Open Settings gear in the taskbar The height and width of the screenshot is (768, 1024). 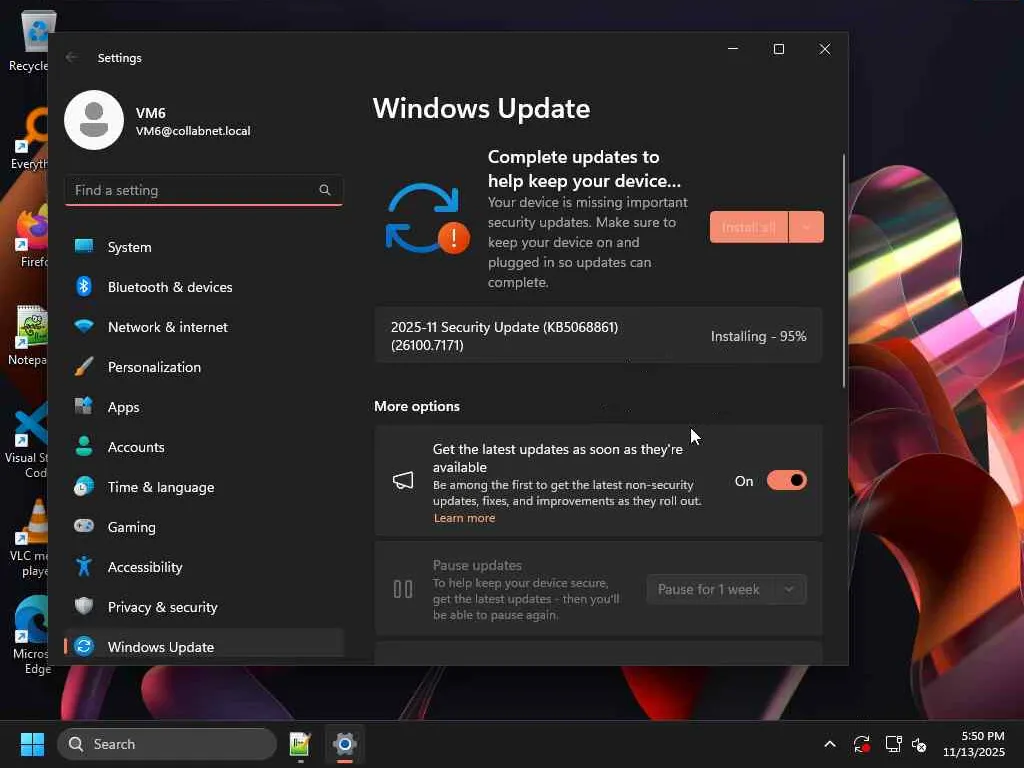tap(344, 744)
